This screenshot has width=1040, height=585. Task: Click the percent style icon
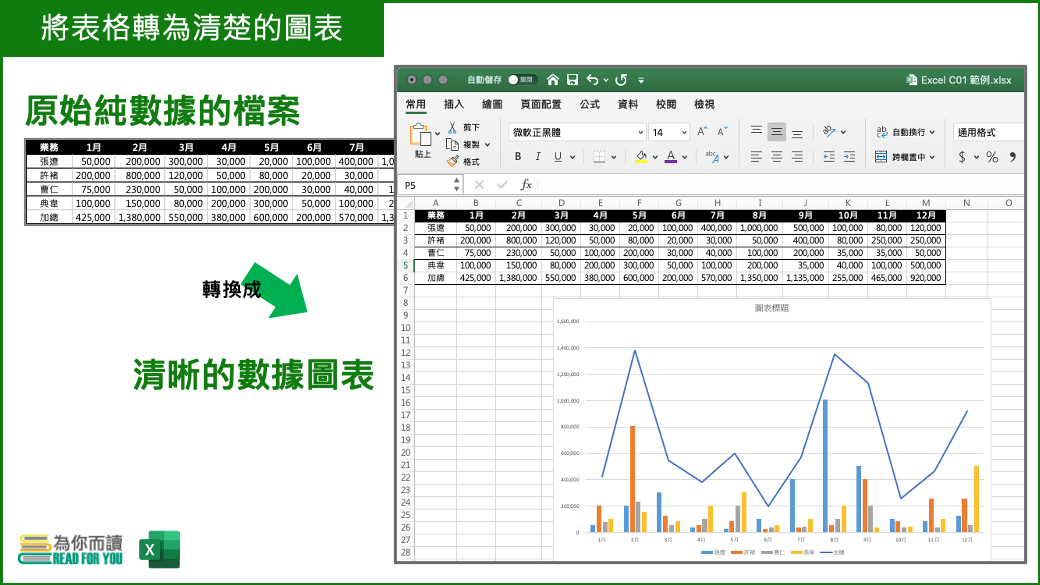[992, 157]
